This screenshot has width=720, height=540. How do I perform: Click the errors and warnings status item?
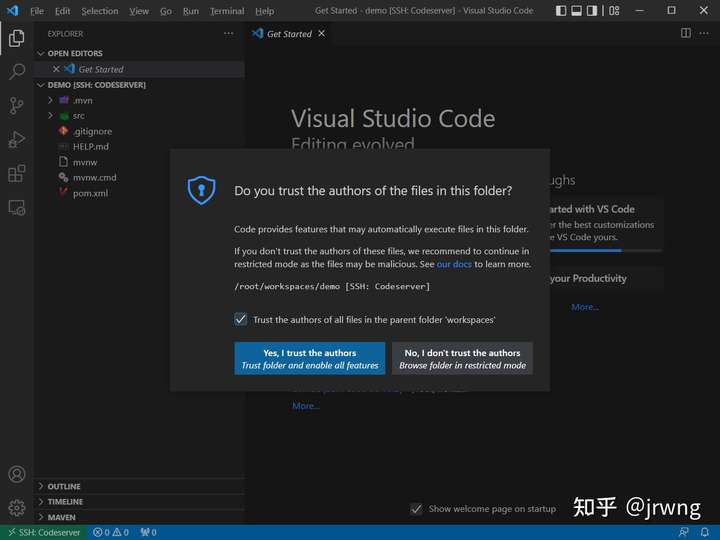click(x=111, y=532)
